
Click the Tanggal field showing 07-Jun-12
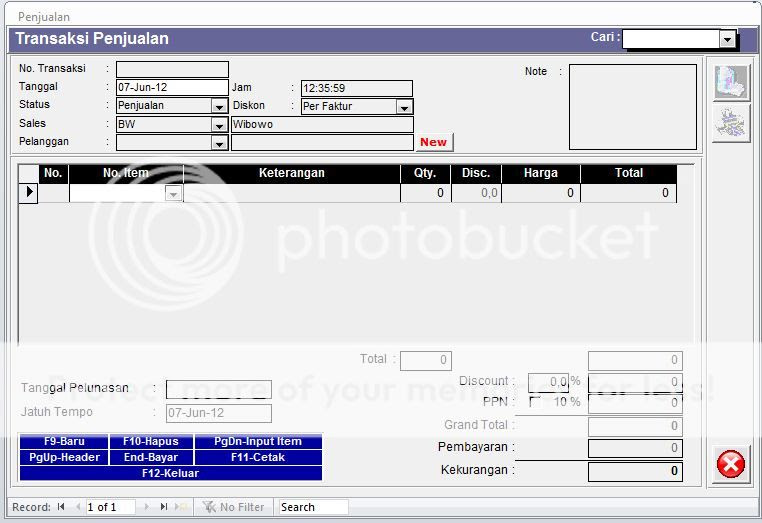point(172,87)
